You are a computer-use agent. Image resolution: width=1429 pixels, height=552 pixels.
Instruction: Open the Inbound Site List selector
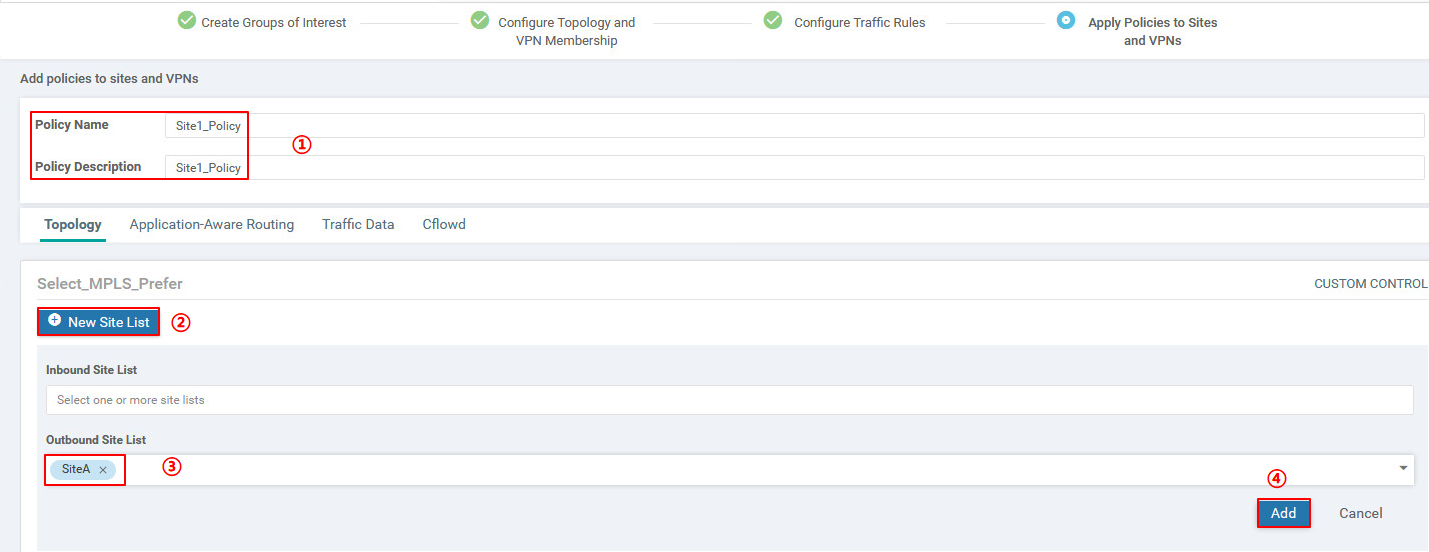click(x=729, y=400)
